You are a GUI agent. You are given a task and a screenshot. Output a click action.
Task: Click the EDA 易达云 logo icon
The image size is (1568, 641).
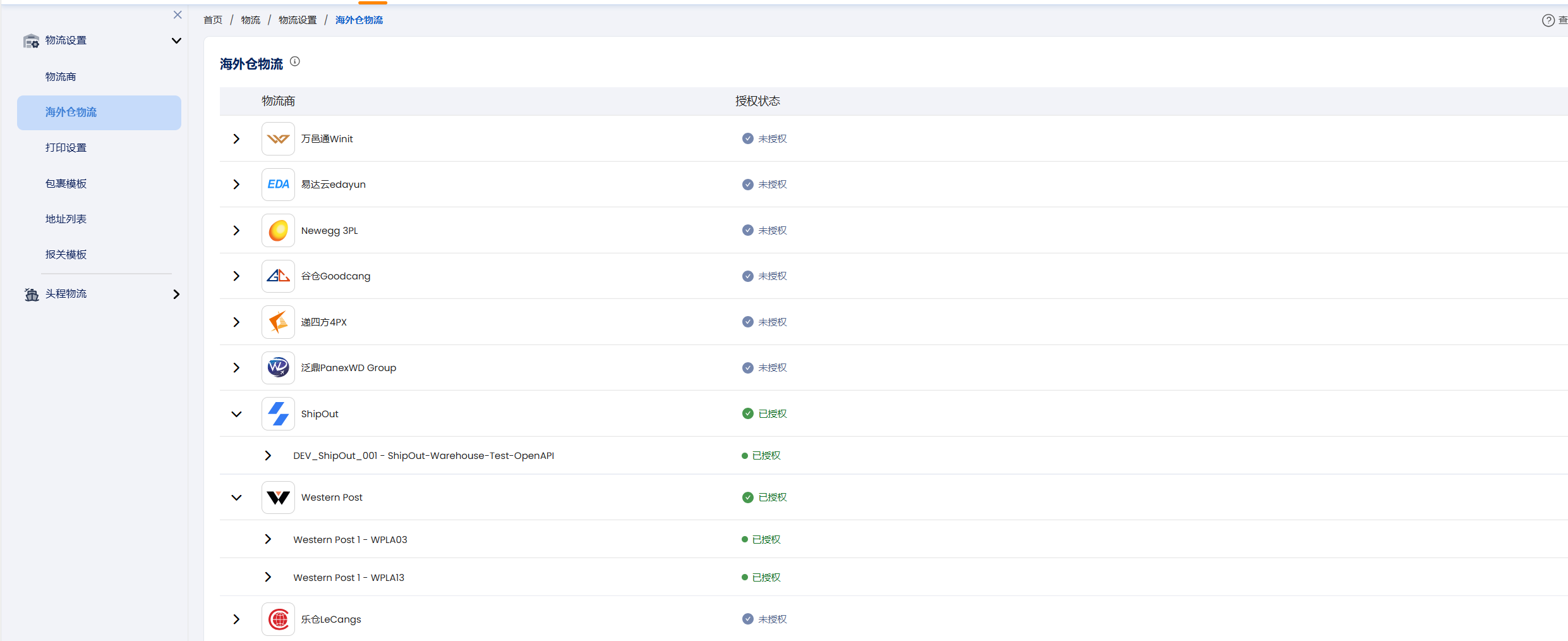click(278, 185)
